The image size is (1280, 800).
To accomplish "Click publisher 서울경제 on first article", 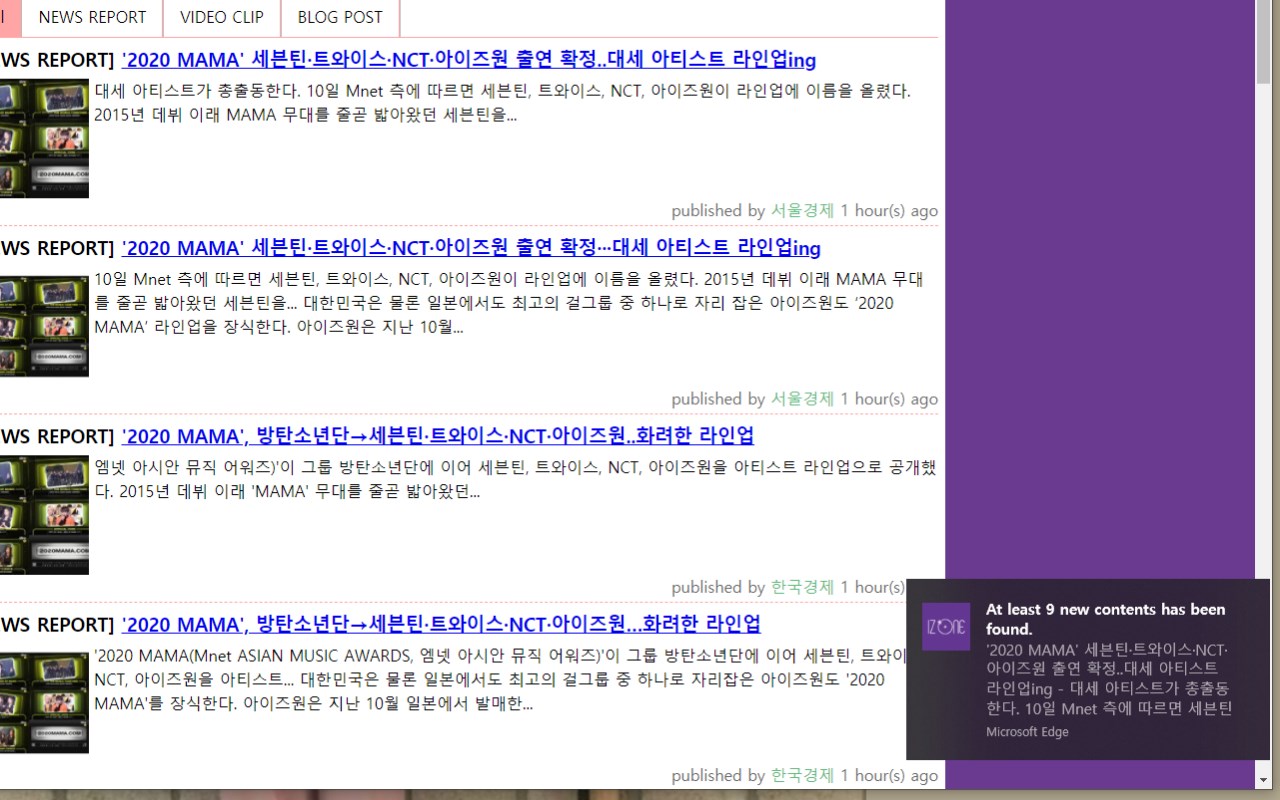I will (802, 210).
